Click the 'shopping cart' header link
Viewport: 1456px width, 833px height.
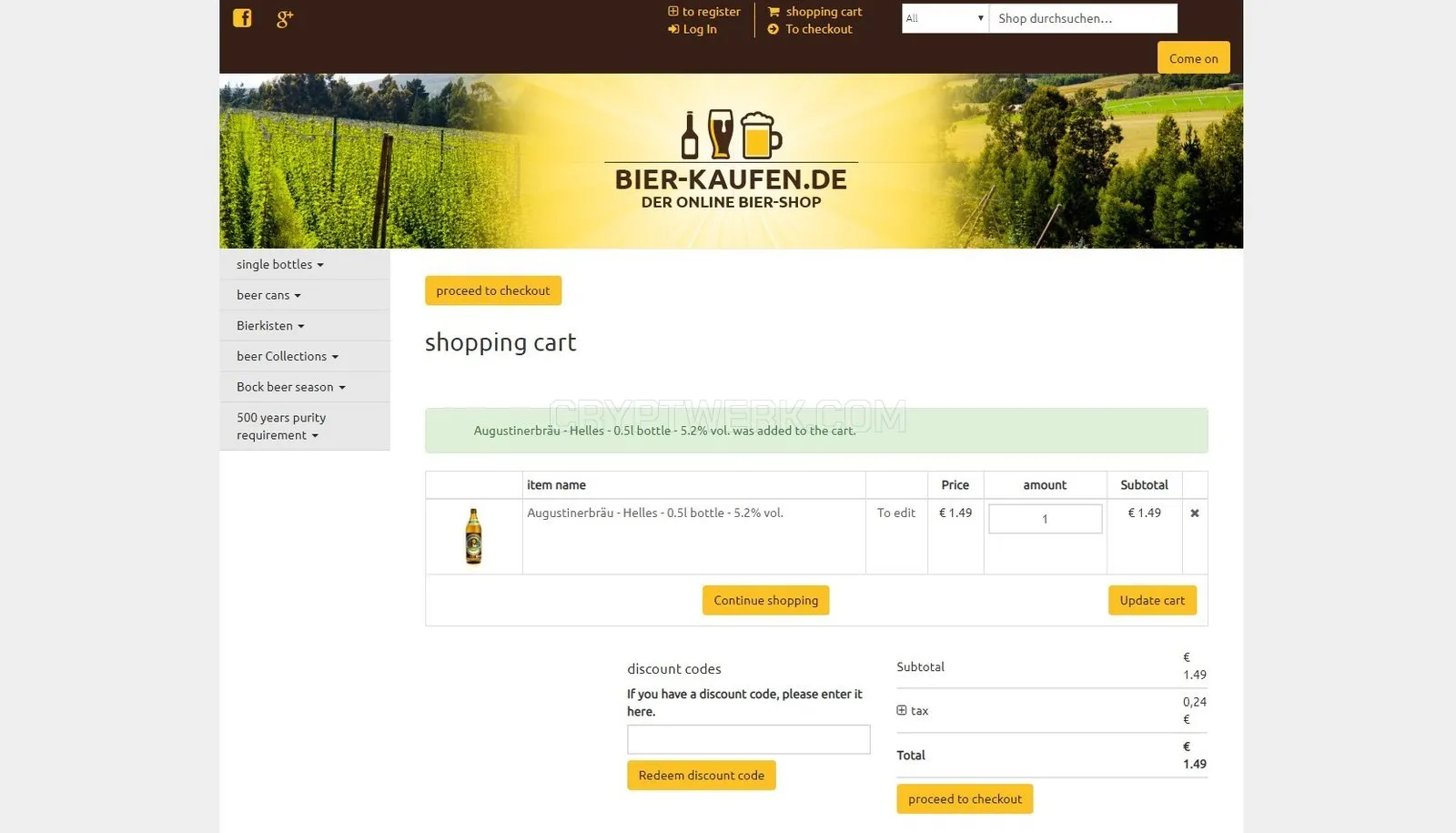[x=824, y=12]
